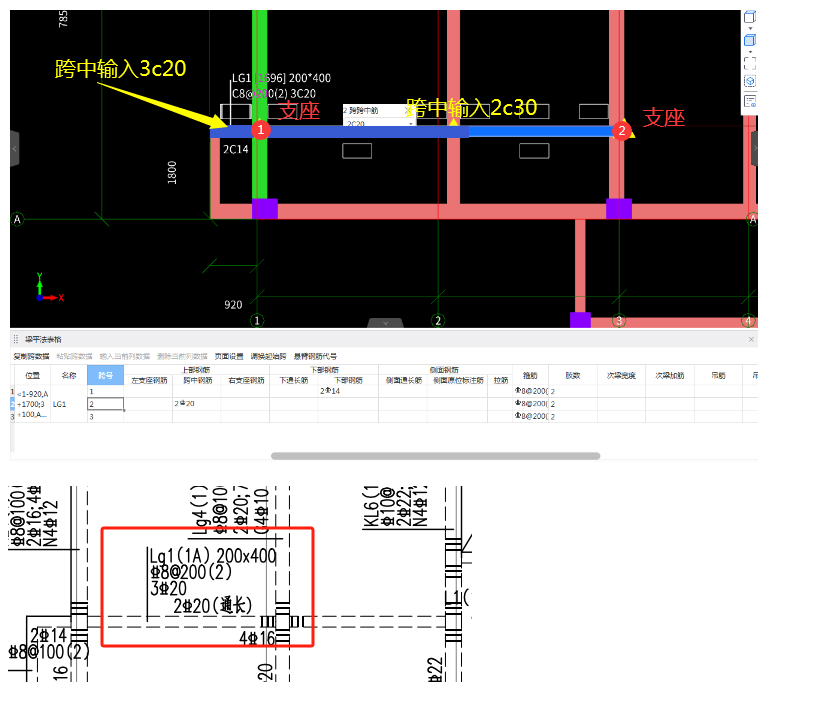Image resolution: width=822 pixels, height=720 pixels.
Task: Expand the left side panel handle
Action: [x=15, y=148]
